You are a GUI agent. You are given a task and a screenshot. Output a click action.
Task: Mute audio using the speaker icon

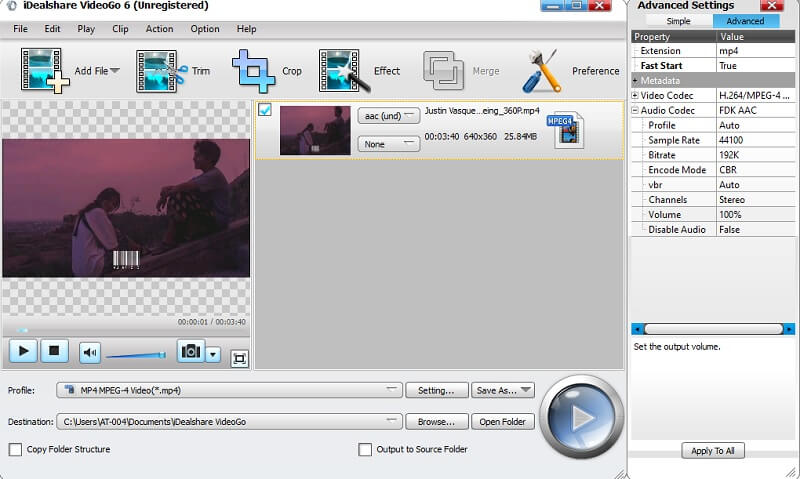click(90, 351)
